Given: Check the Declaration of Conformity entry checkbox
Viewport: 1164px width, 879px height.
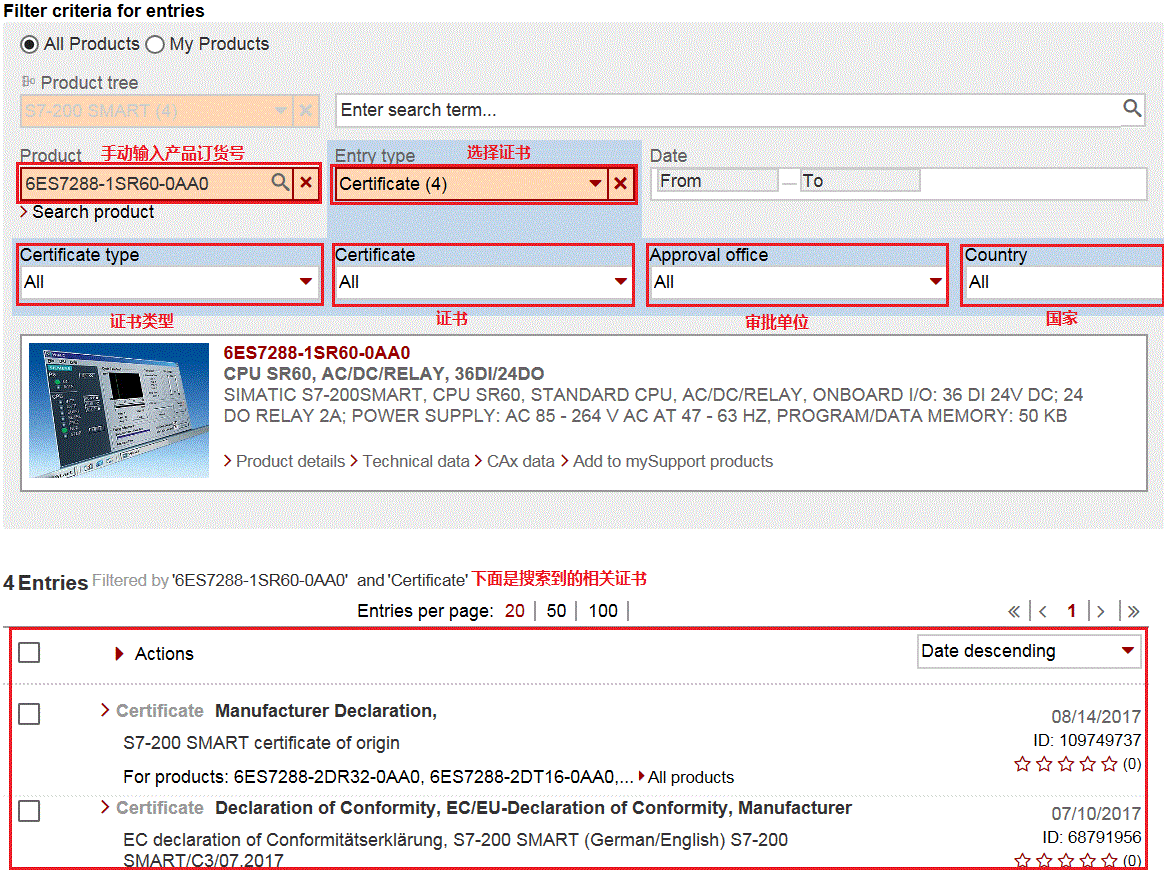Looking at the screenshot, I should [x=29, y=811].
